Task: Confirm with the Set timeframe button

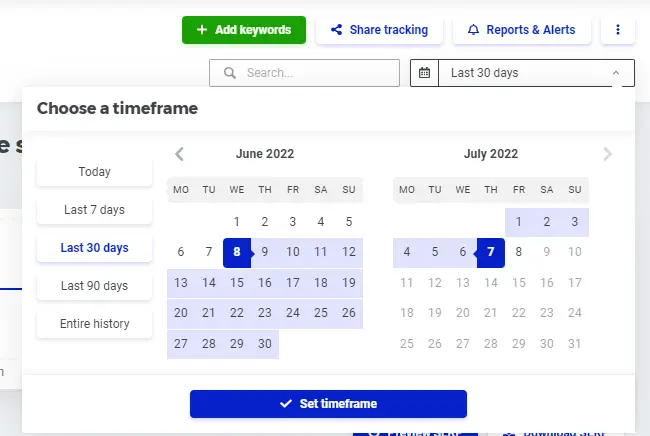Action: point(328,404)
